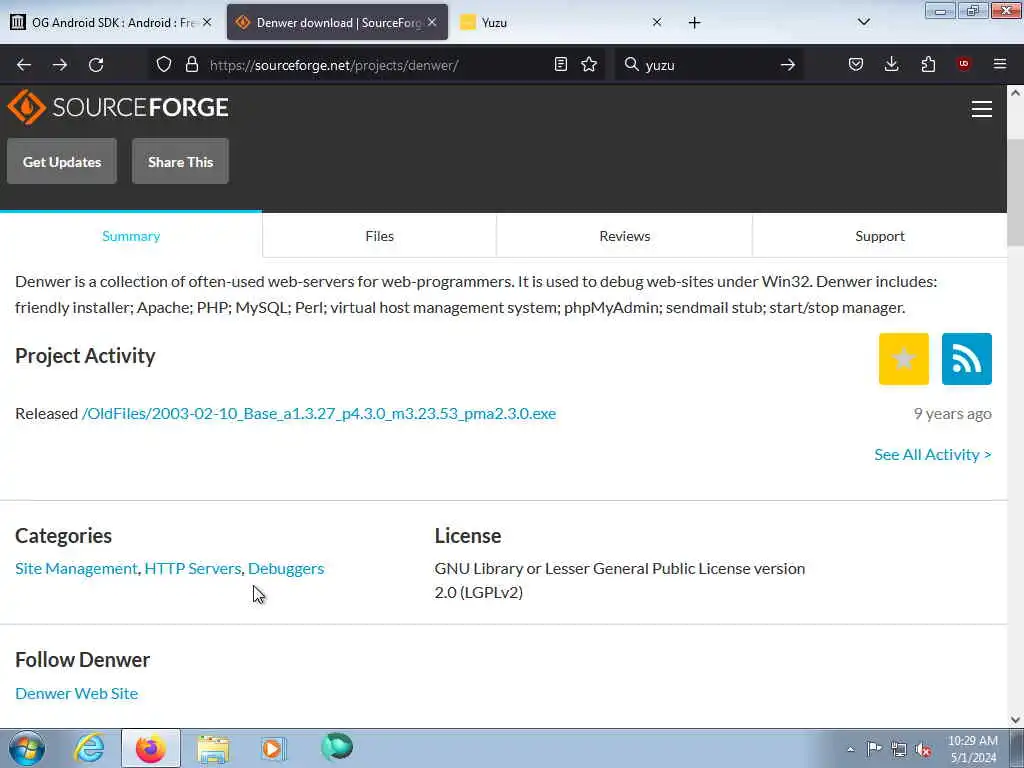The height and width of the screenshot is (768, 1024).
Task: Open the media player taskbar icon
Action: tap(274, 748)
